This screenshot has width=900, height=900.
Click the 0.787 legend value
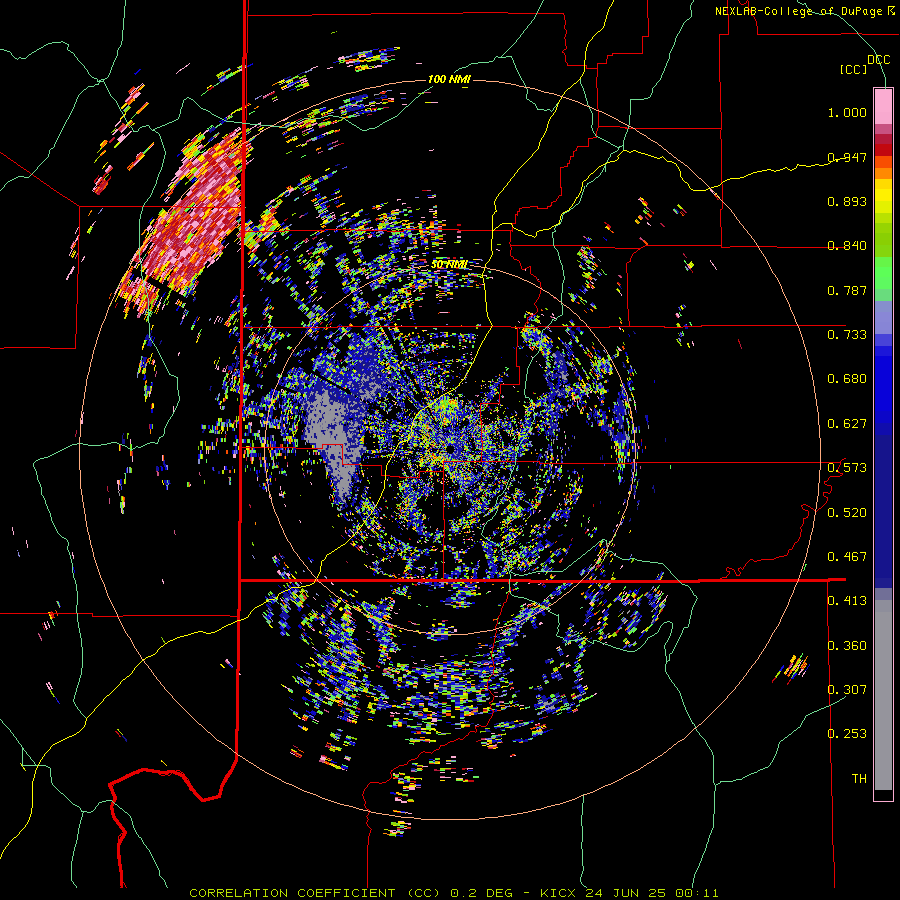[x=847, y=290]
